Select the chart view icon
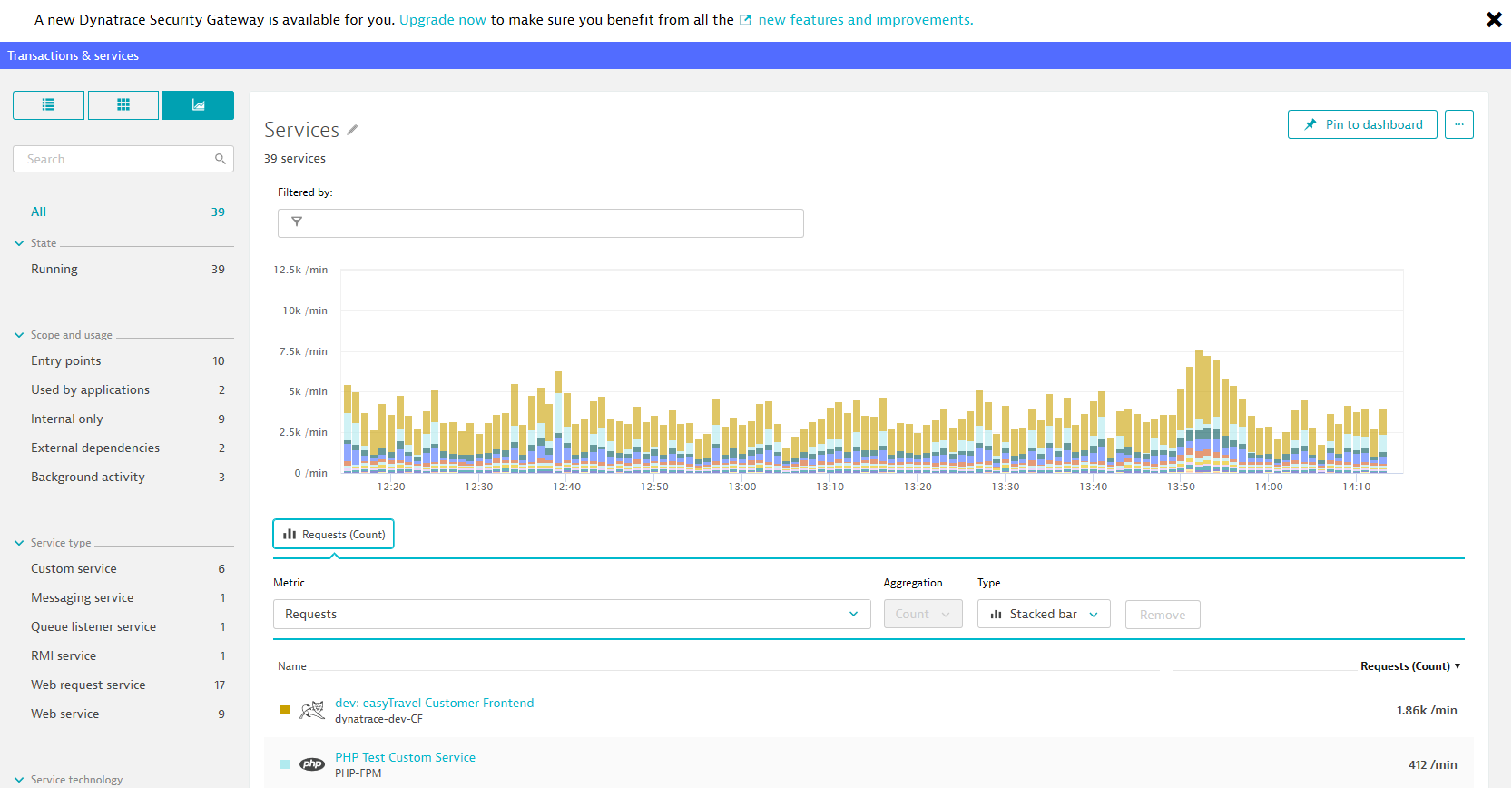Image resolution: width=1512 pixels, height=788 pixels. click(198, 105)
